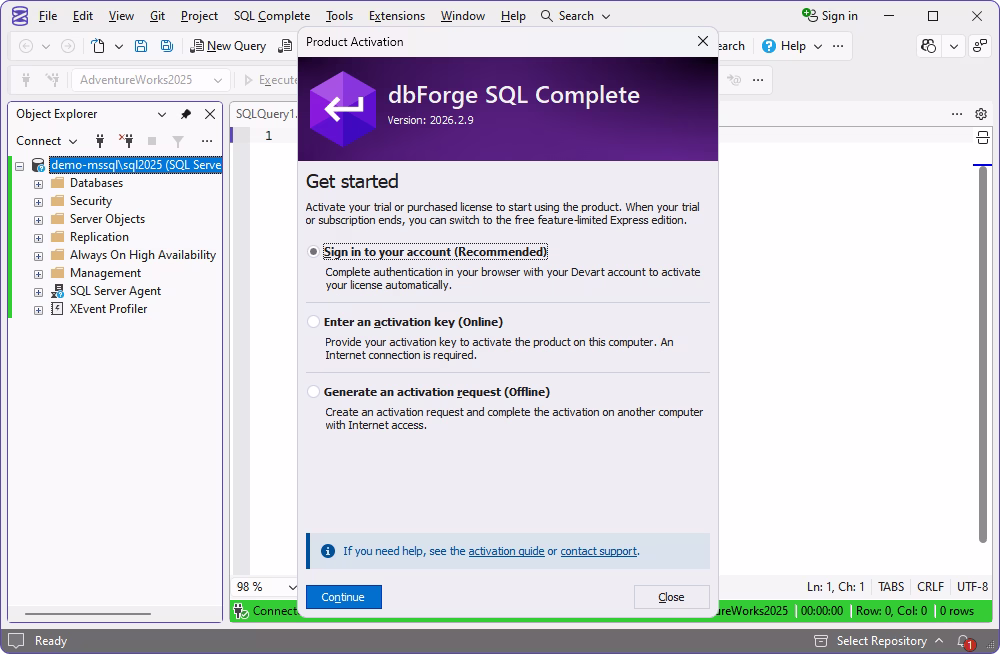Click the Close button in activation dialog

click(x=672, y=597)
